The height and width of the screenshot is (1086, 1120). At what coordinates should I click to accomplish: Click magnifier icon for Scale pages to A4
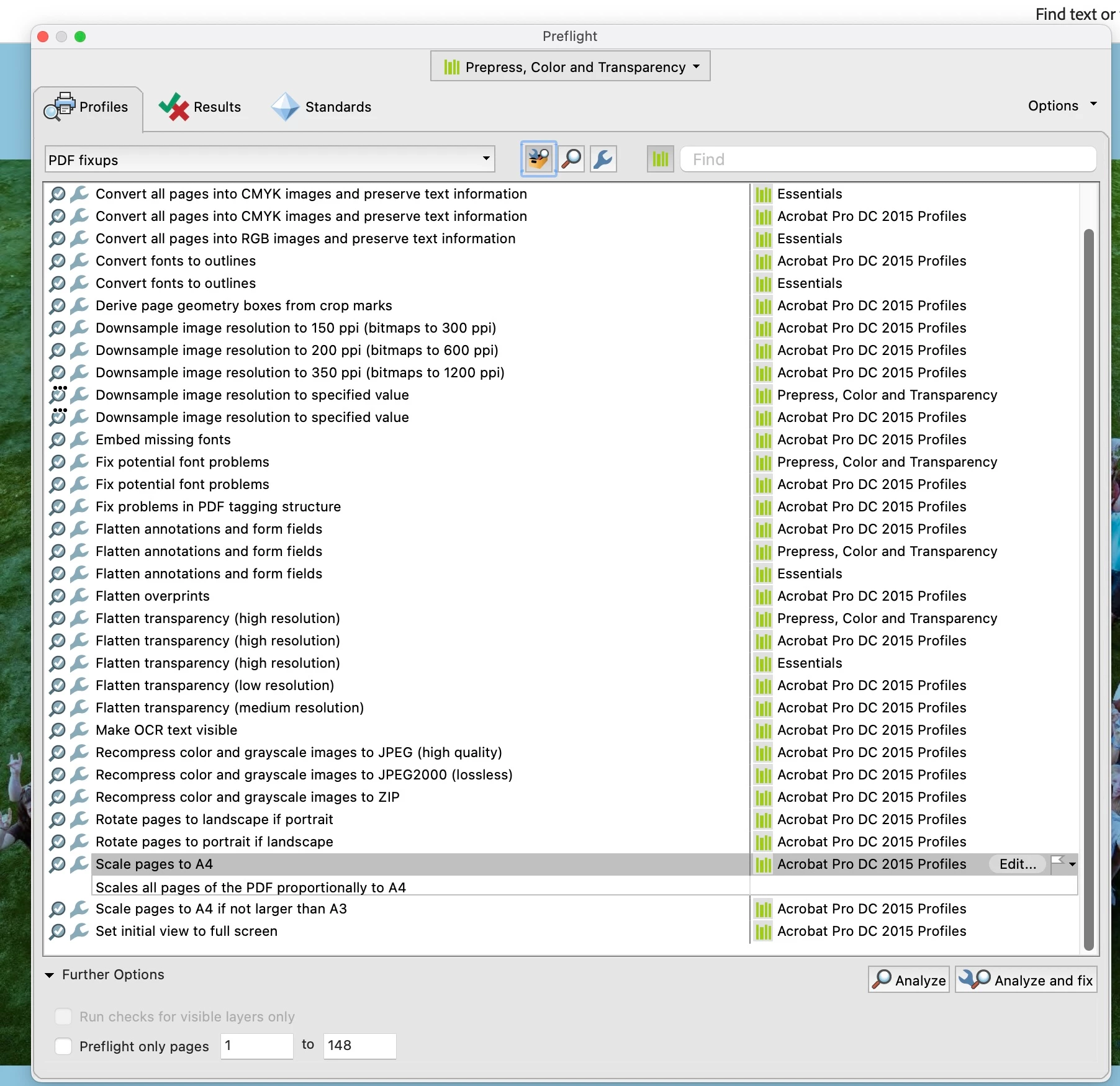coord(57,864)
